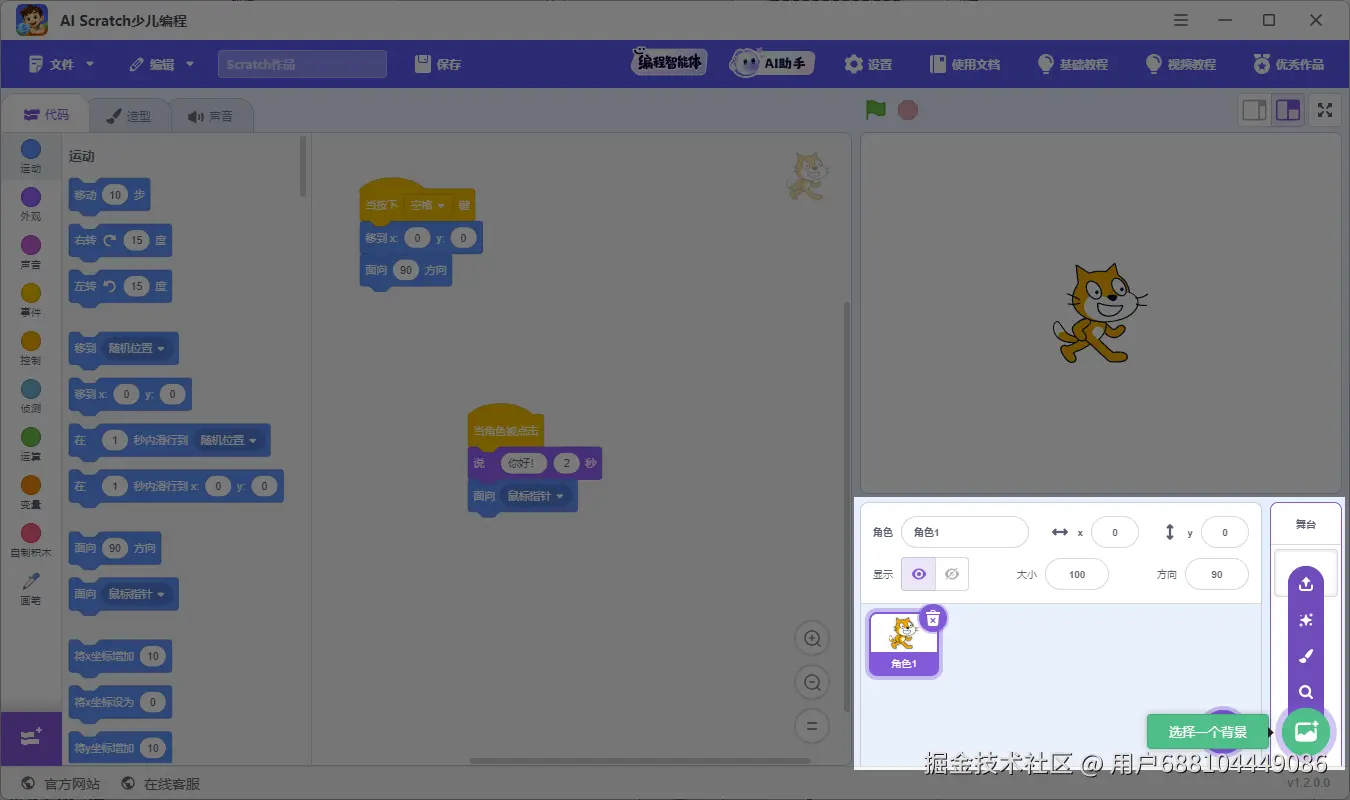Open the 自制积木 my blocks category

31,540
